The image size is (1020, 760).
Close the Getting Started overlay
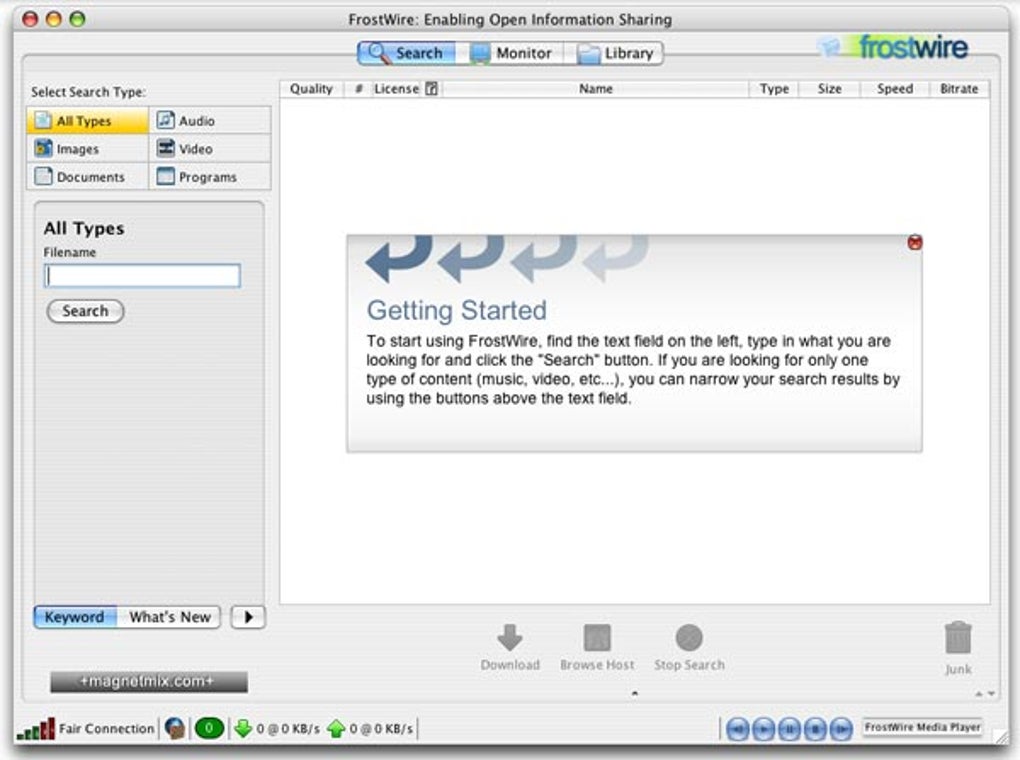[915, 243]
